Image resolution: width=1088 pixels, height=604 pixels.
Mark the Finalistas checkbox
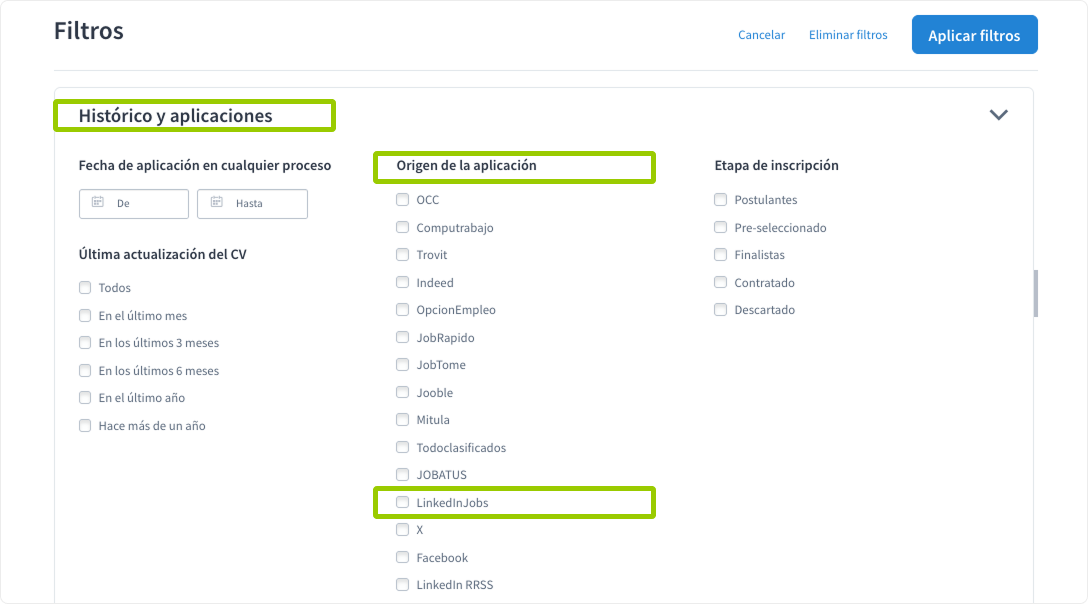tap(721, 255)
